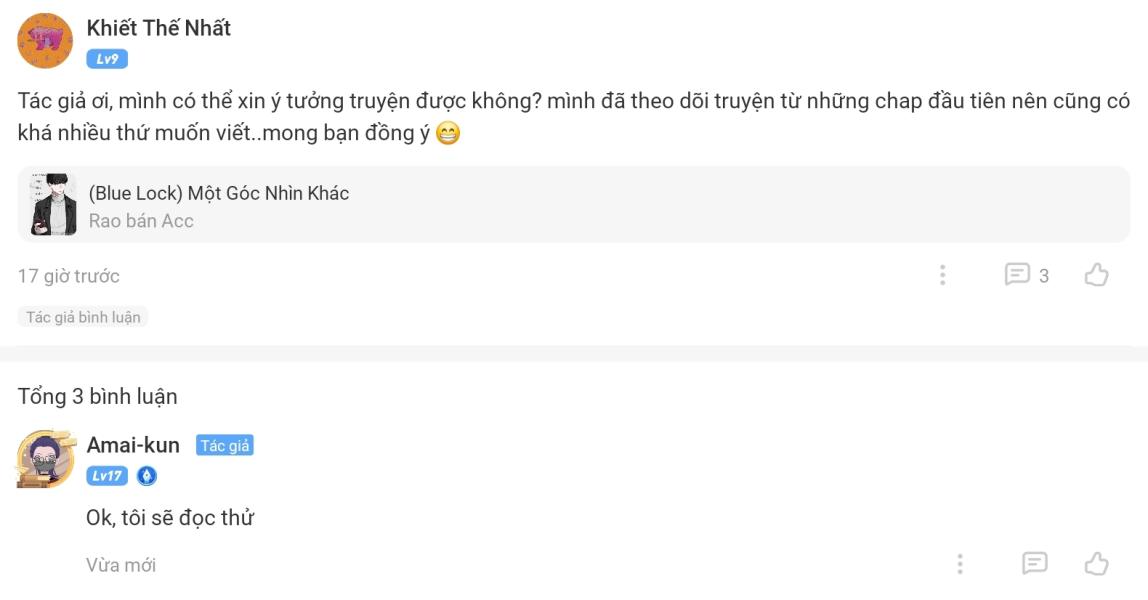The width and height of the screenshot is (1148, 600).
Task: Click the Tổng 3 bình luận heading
Action: click(x=97, y=396)
